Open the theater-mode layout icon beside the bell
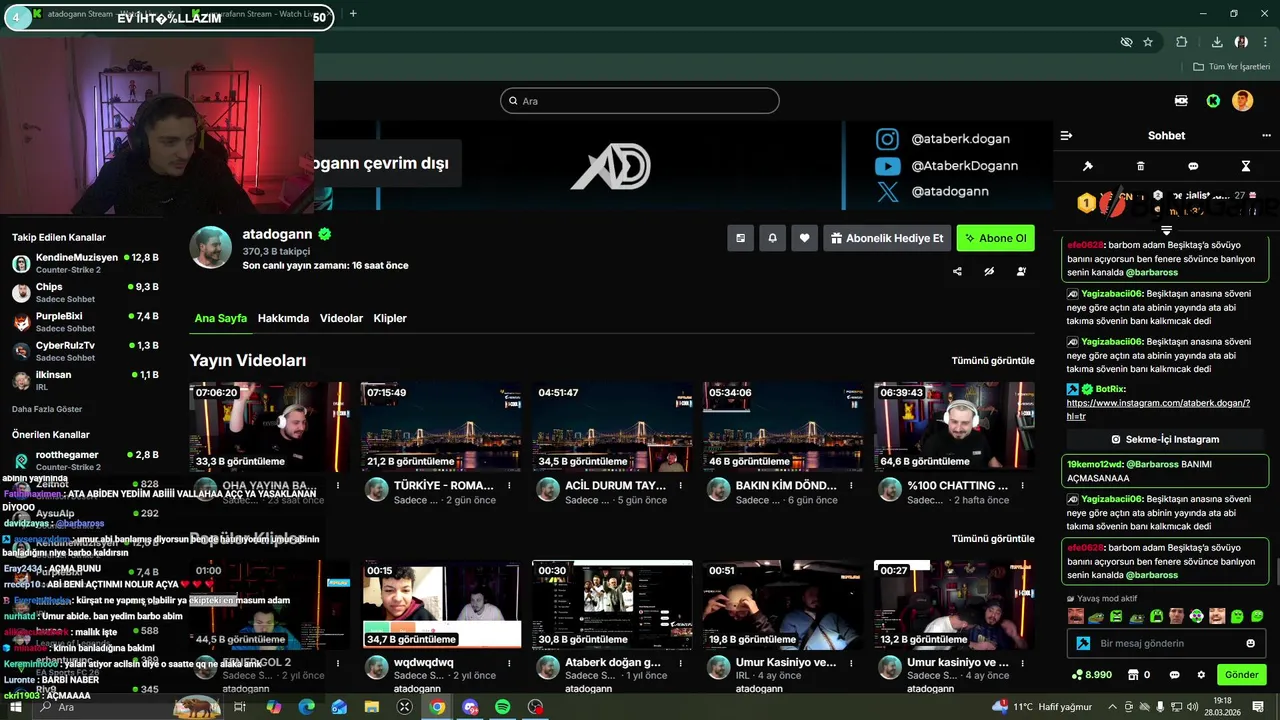This screenshot has width=1280, height=720. pos(740,238)
